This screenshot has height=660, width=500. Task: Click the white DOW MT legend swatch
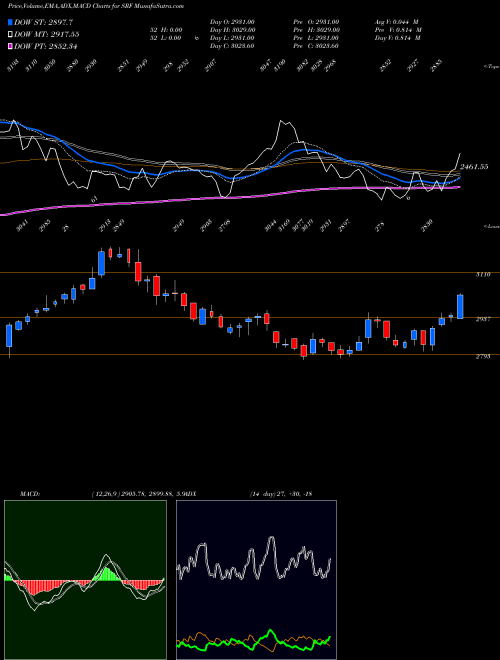[x=11, y=34]
